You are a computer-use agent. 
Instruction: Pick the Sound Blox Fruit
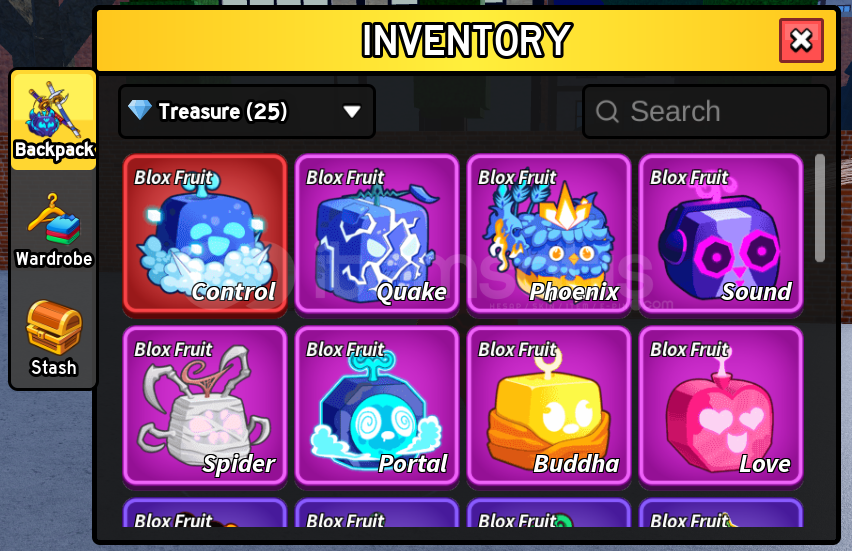coord(721,235)
